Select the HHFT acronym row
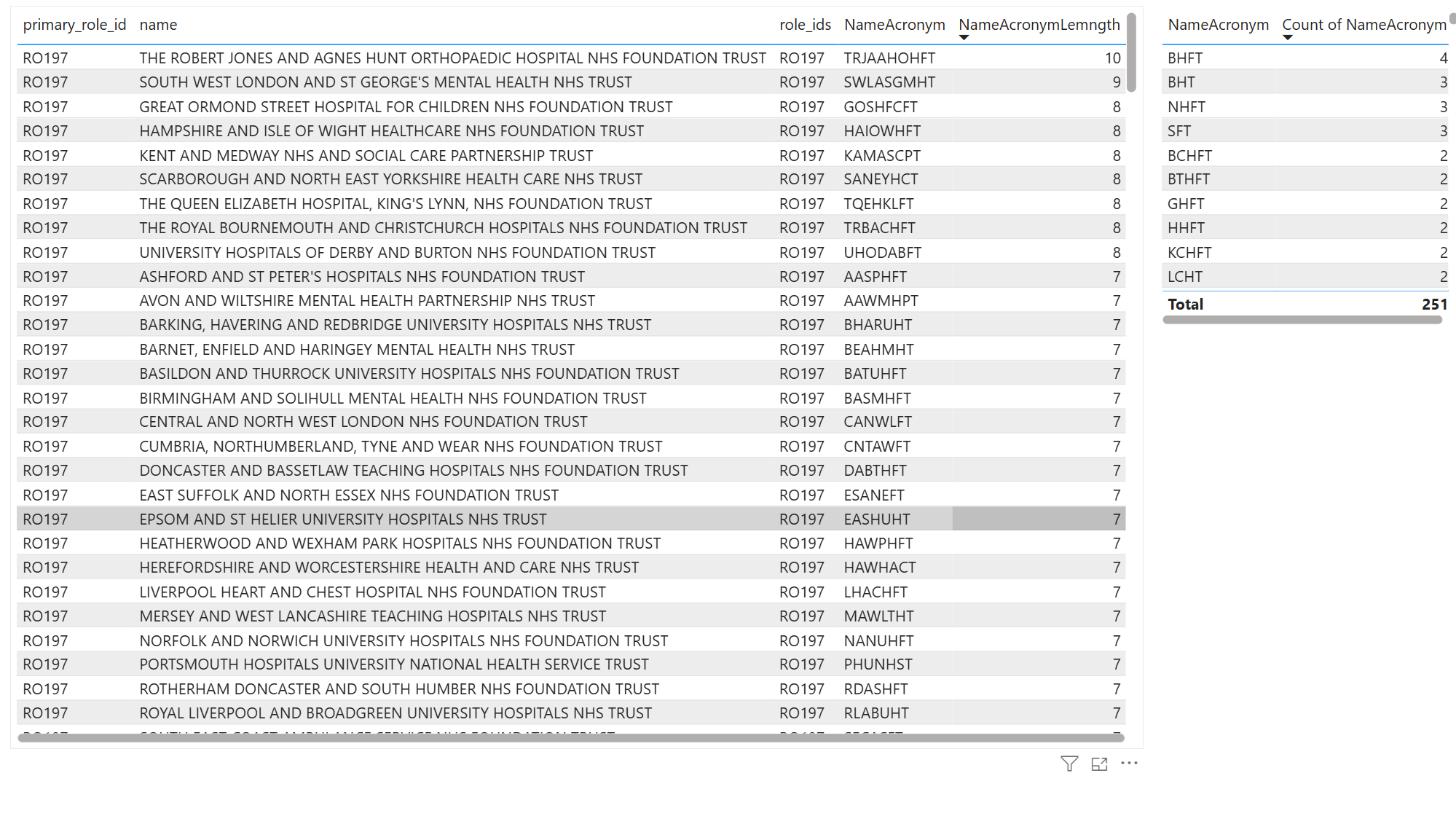 [x=1305, y=228]
